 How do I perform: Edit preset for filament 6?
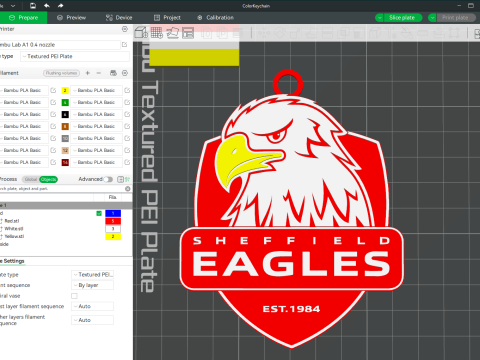(x=127, y=114)
